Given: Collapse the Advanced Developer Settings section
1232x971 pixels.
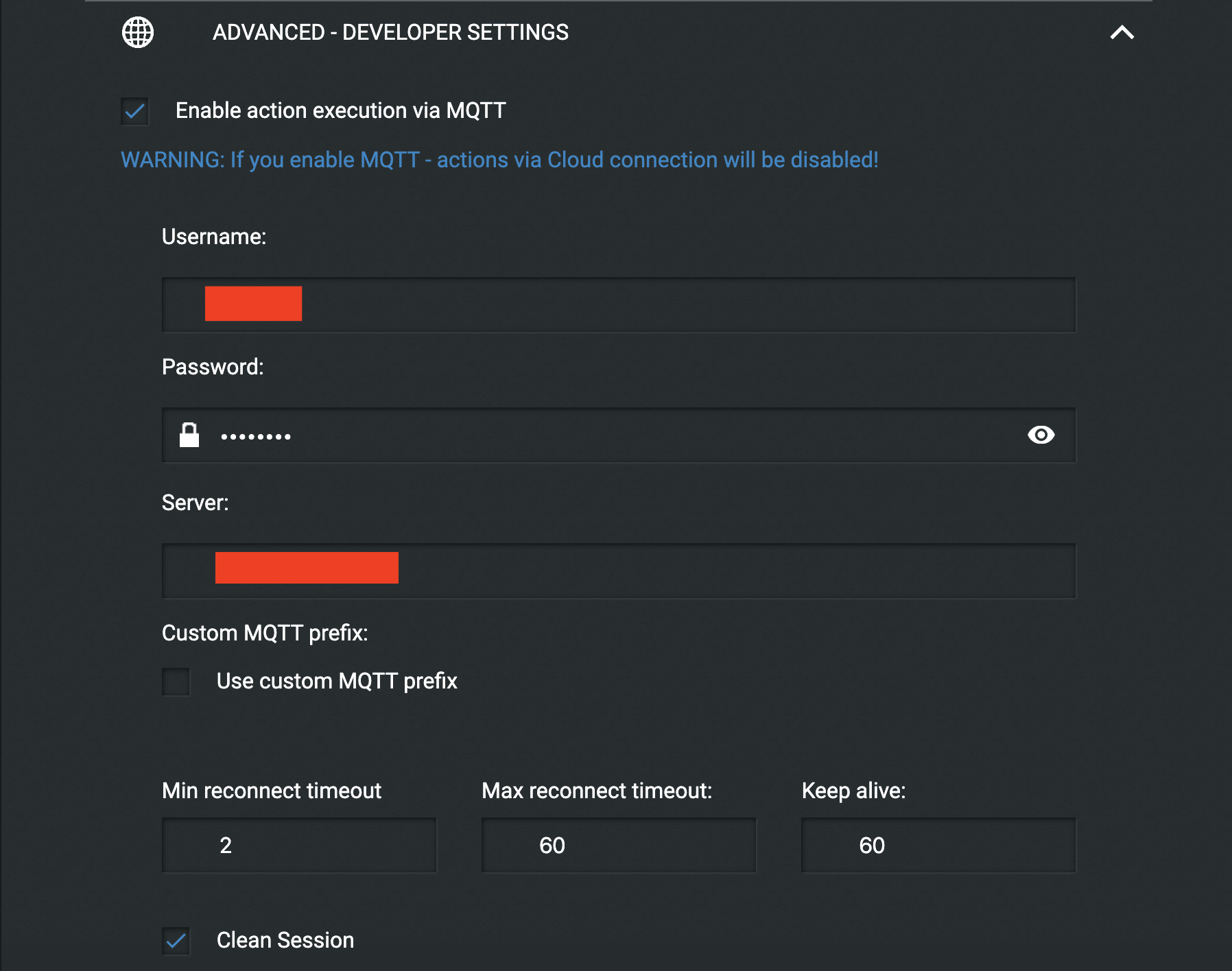Looking at the screenshot, I should (x=1122, y=32).
